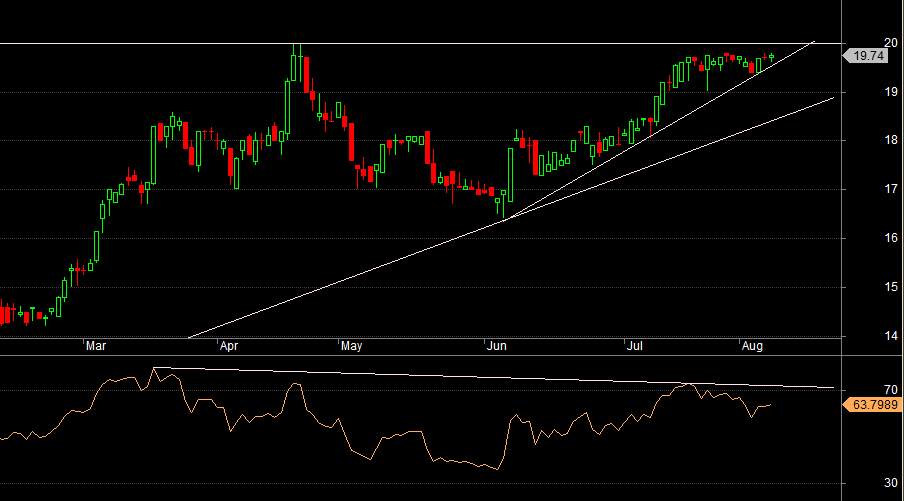Click the 16 price axis label

pyautogui.click(x=891, y=238)
